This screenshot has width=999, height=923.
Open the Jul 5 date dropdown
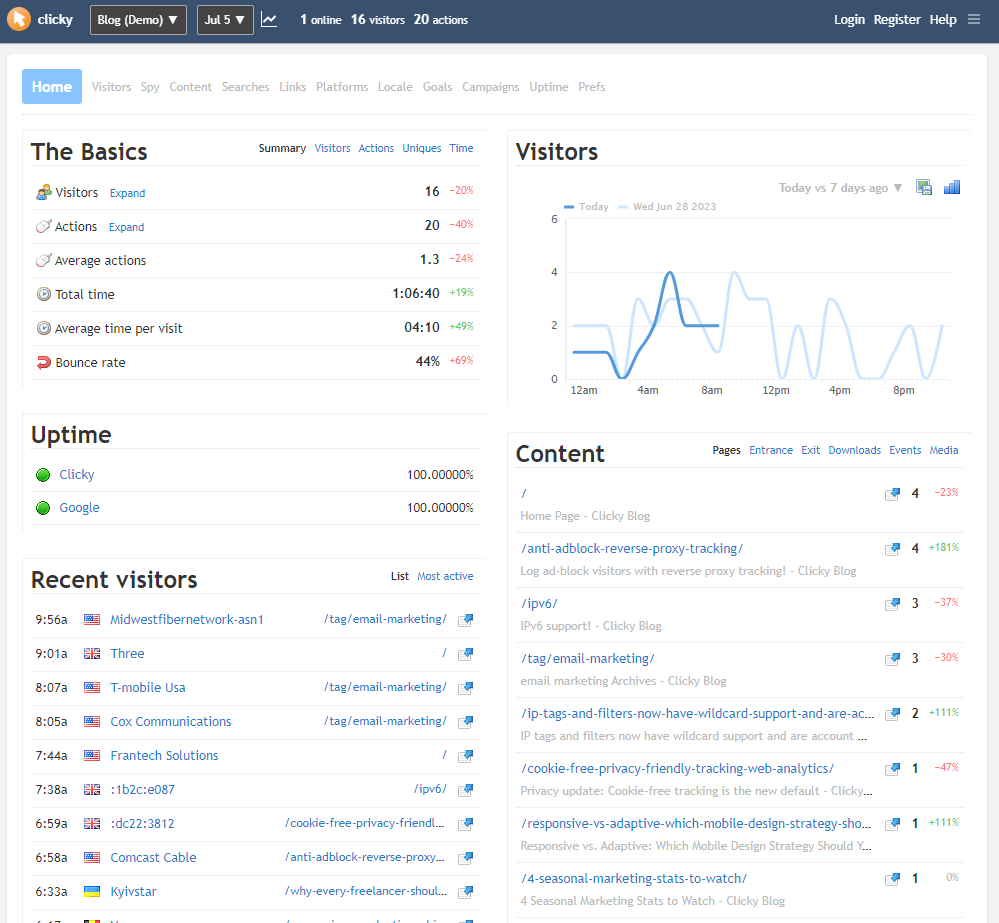tap(225, 20)
